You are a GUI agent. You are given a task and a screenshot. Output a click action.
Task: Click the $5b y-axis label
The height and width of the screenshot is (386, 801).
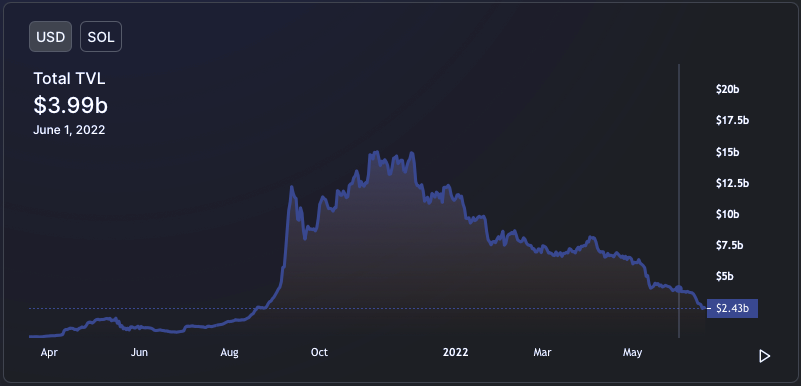click(726, 277)
